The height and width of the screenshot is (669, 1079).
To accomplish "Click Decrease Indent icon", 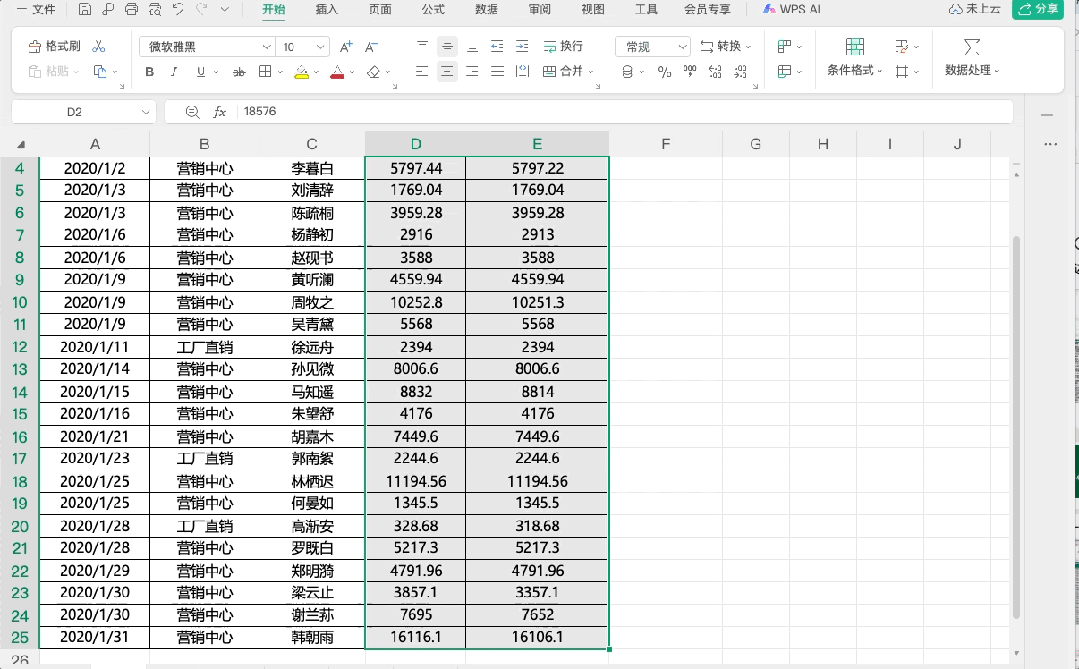I will coord(497,46).
